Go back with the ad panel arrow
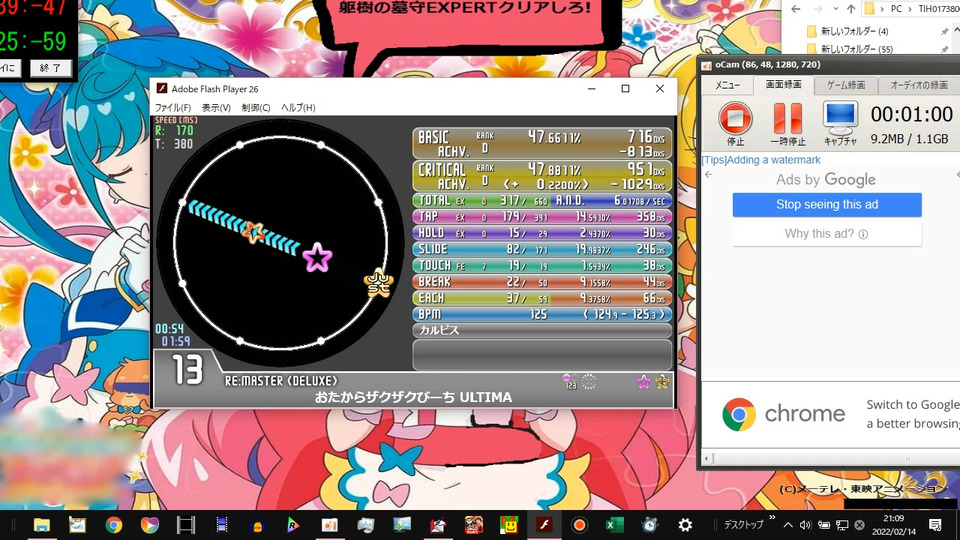The image size is (960, 540). click(708, 175)
